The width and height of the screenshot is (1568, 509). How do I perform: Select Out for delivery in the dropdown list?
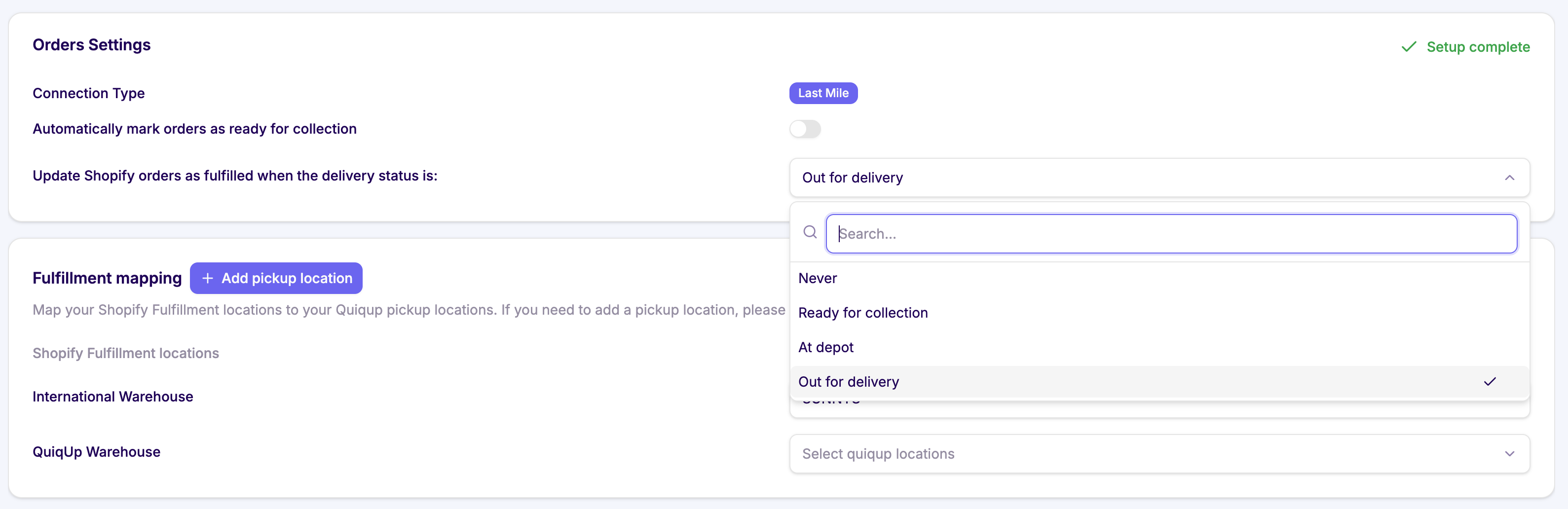[849, 381]
